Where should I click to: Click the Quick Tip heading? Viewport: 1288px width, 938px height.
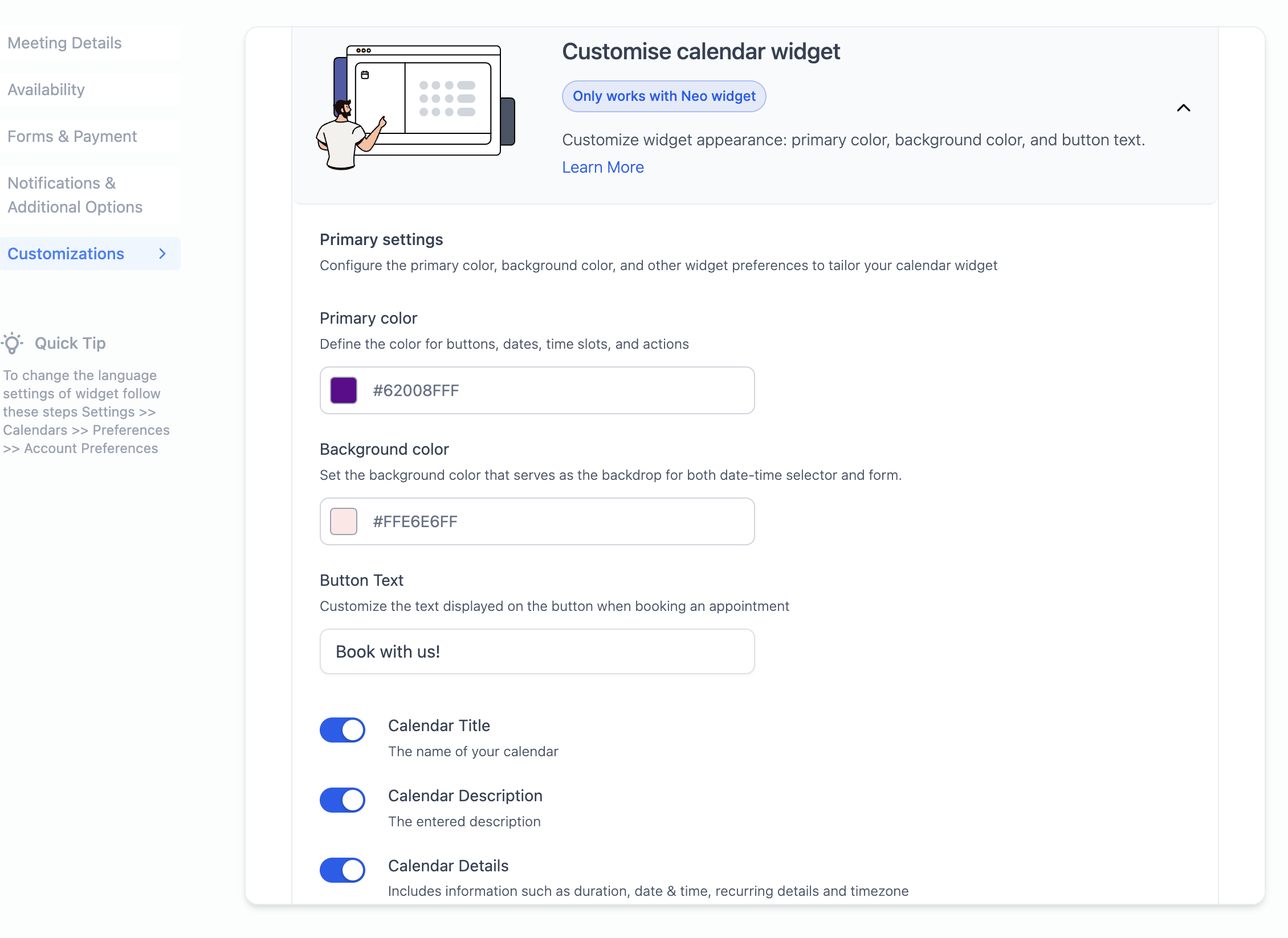point(70,343)
